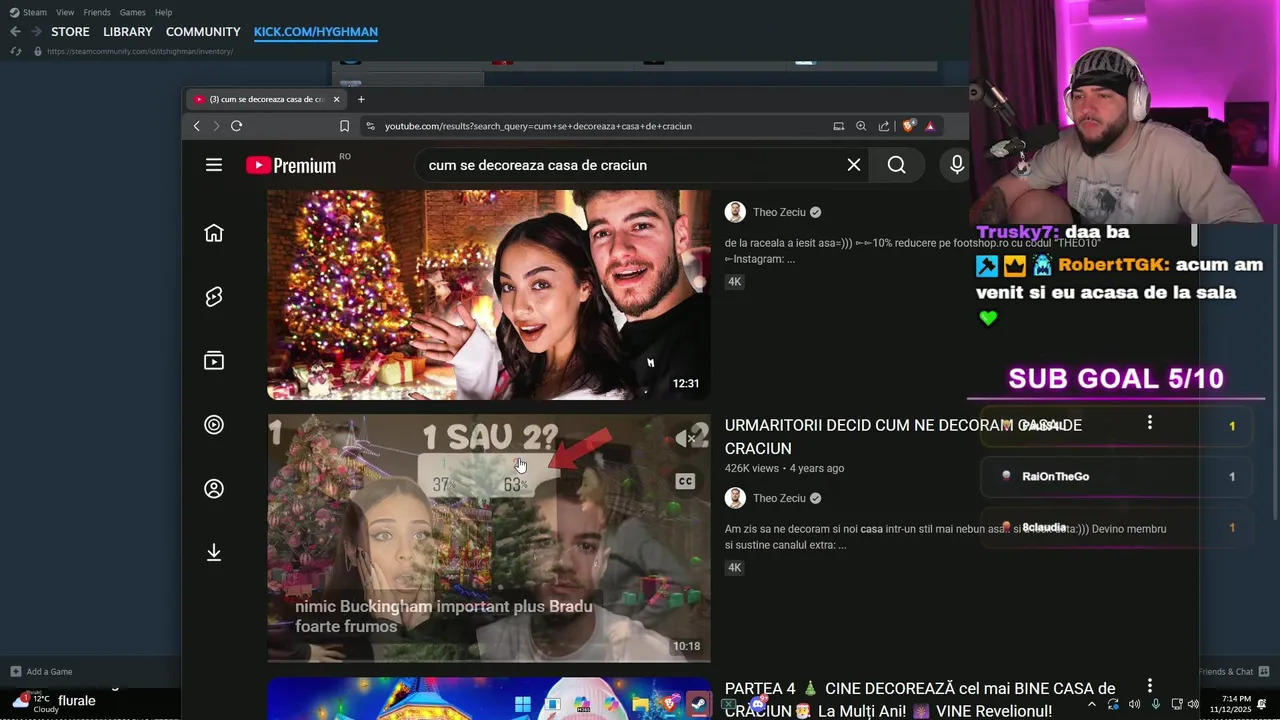The image size is (1280, 720).
Task: Open the YouTube hamburger guide menu
Action: tap(214, 165)
